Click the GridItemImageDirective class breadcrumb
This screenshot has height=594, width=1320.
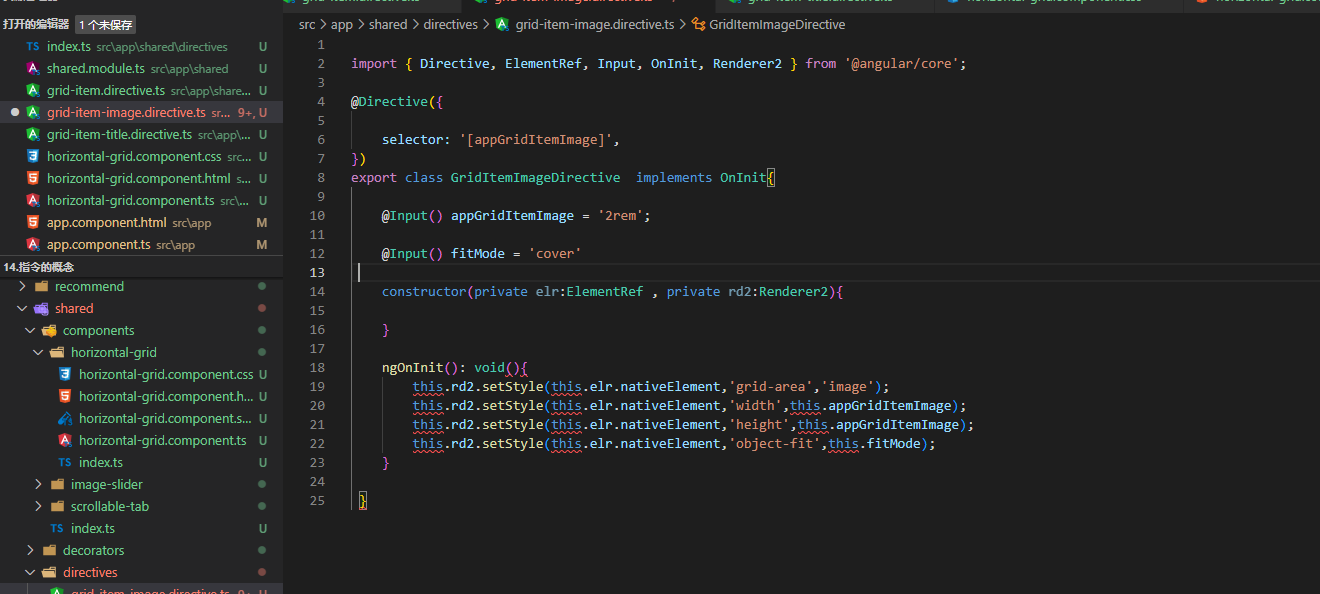(776, 25)
